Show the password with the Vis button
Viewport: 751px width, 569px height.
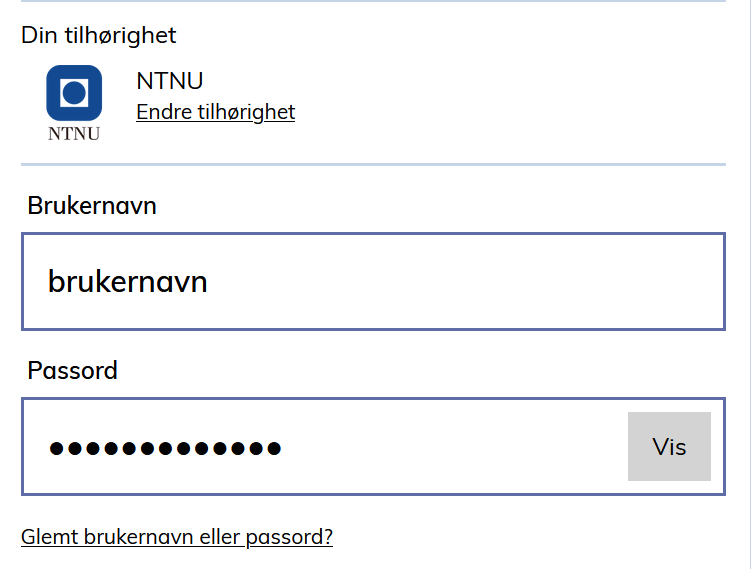669,446
